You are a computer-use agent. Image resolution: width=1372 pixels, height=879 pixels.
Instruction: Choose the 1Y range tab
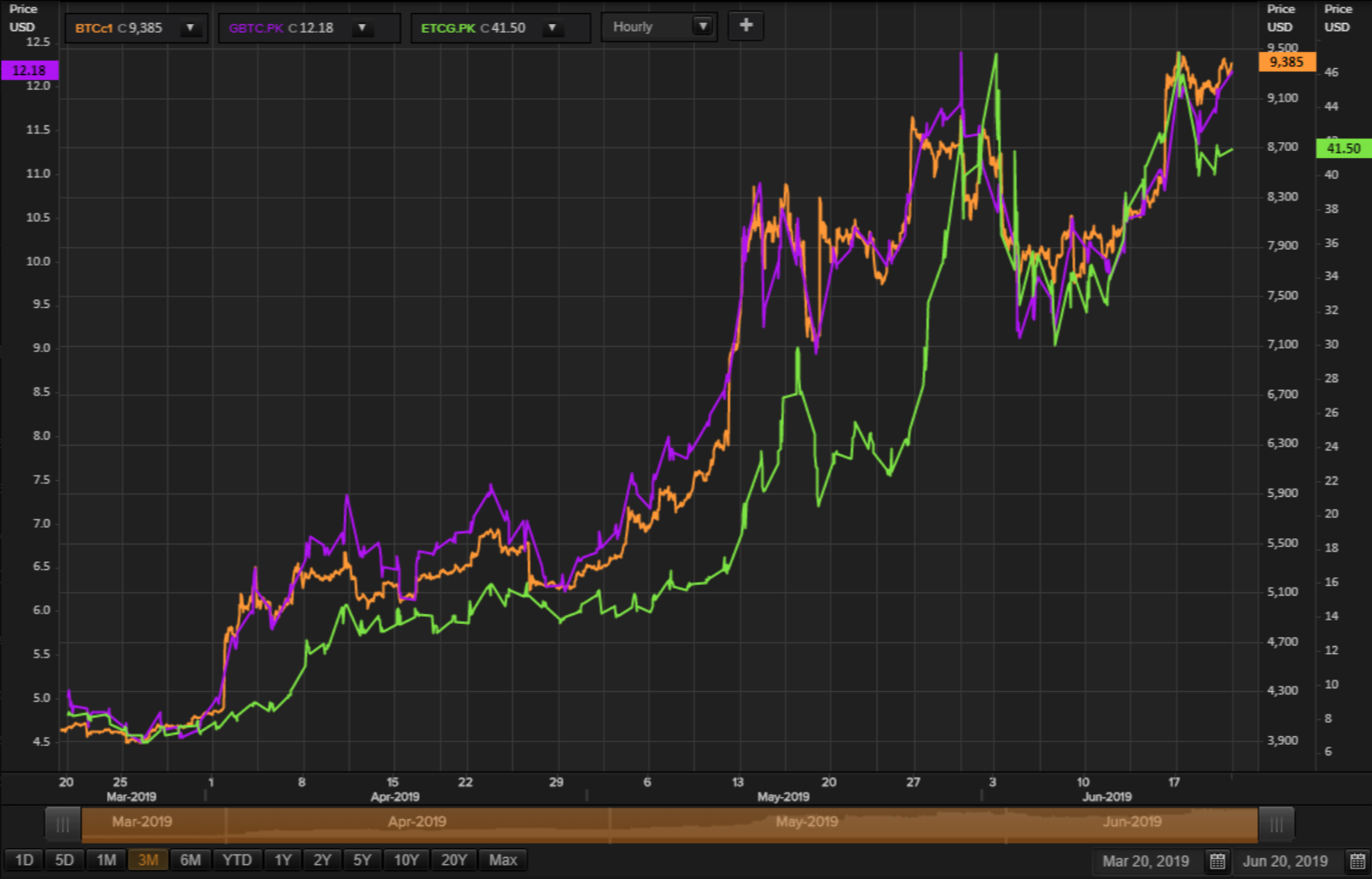(x=282, y=860)
